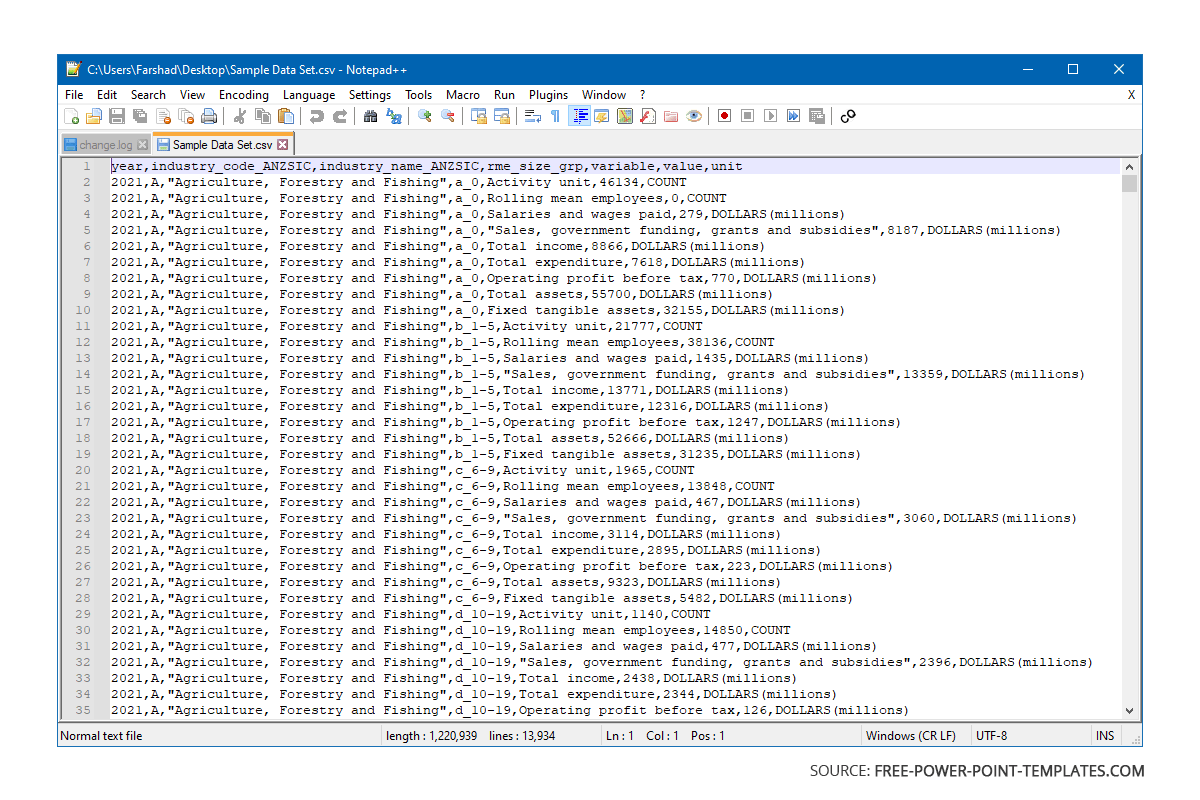
Task: Open the Encoding menu
Action: [x=244, y=94]
